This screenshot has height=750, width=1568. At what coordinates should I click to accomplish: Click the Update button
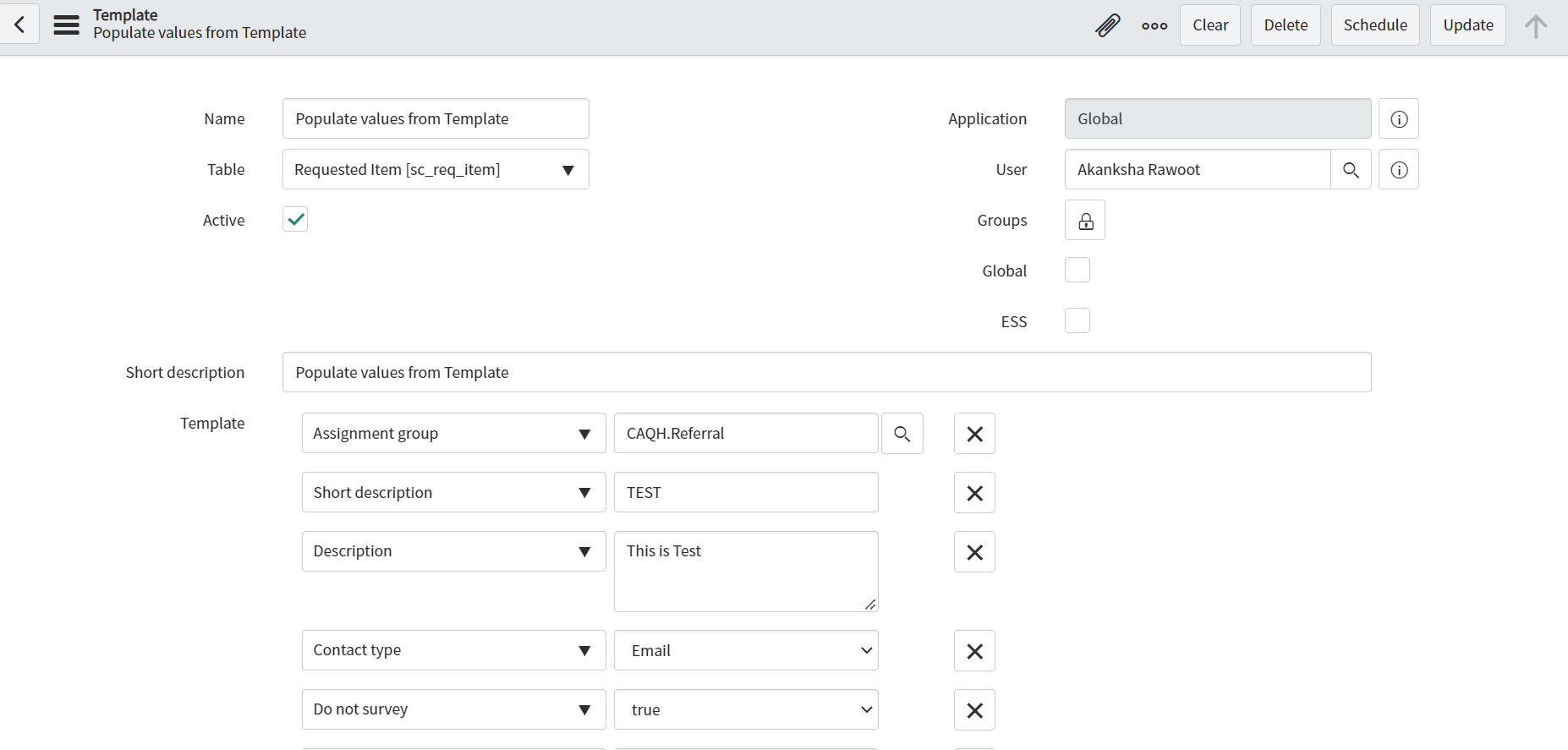1468,25
